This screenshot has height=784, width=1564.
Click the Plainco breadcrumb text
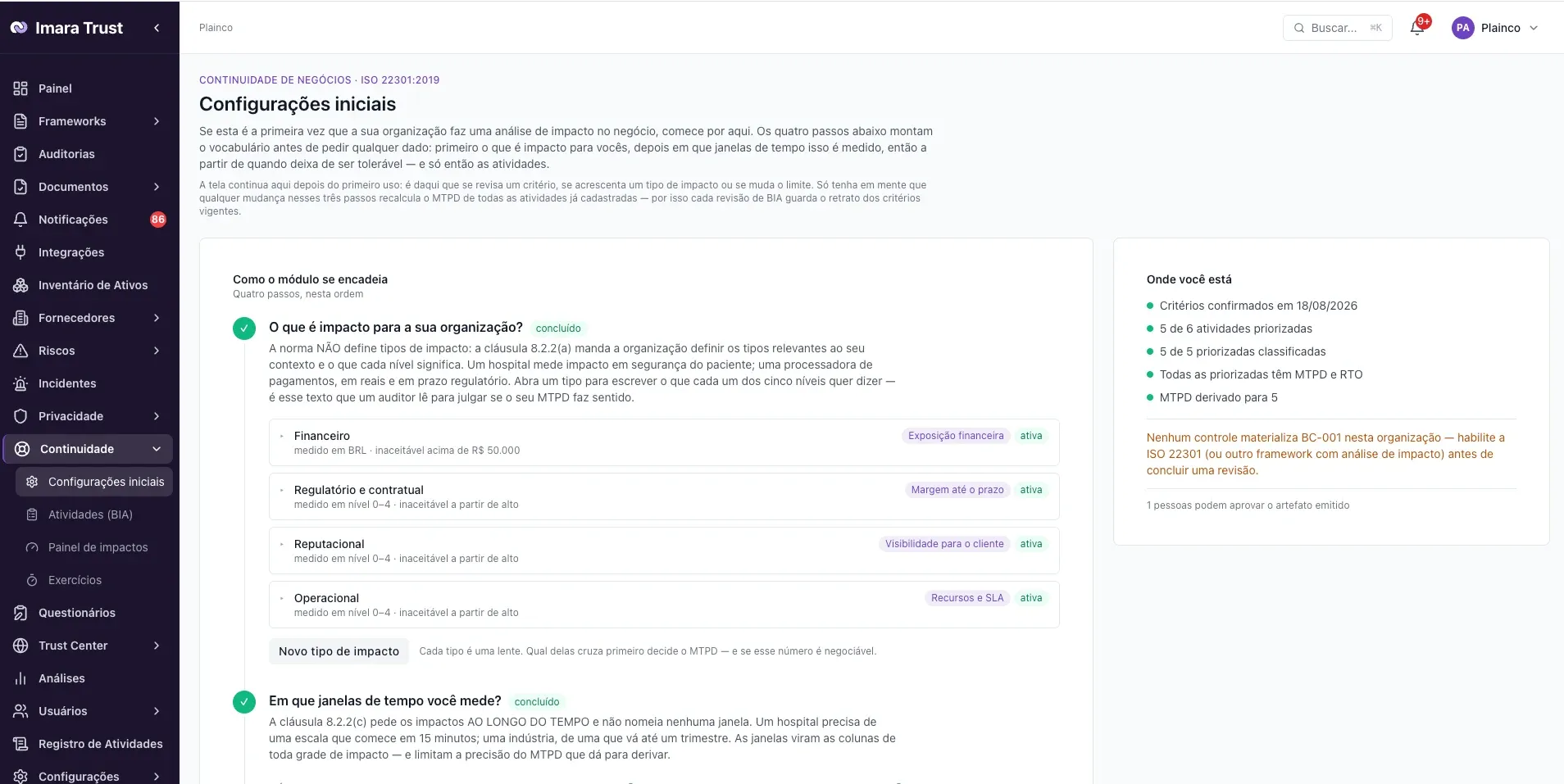click(x=216, y=28)
